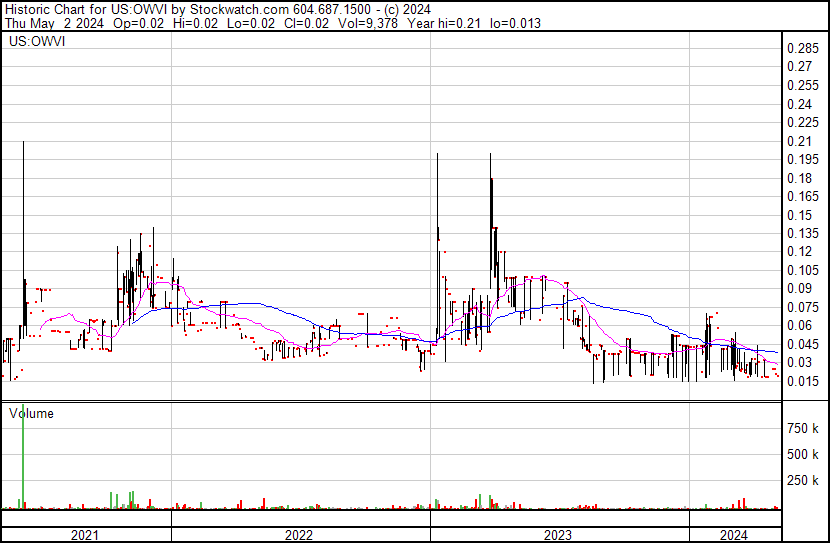830x543 pixels.
Task: Click the 250 k volume axis label
Action: [x=804, y=481]
